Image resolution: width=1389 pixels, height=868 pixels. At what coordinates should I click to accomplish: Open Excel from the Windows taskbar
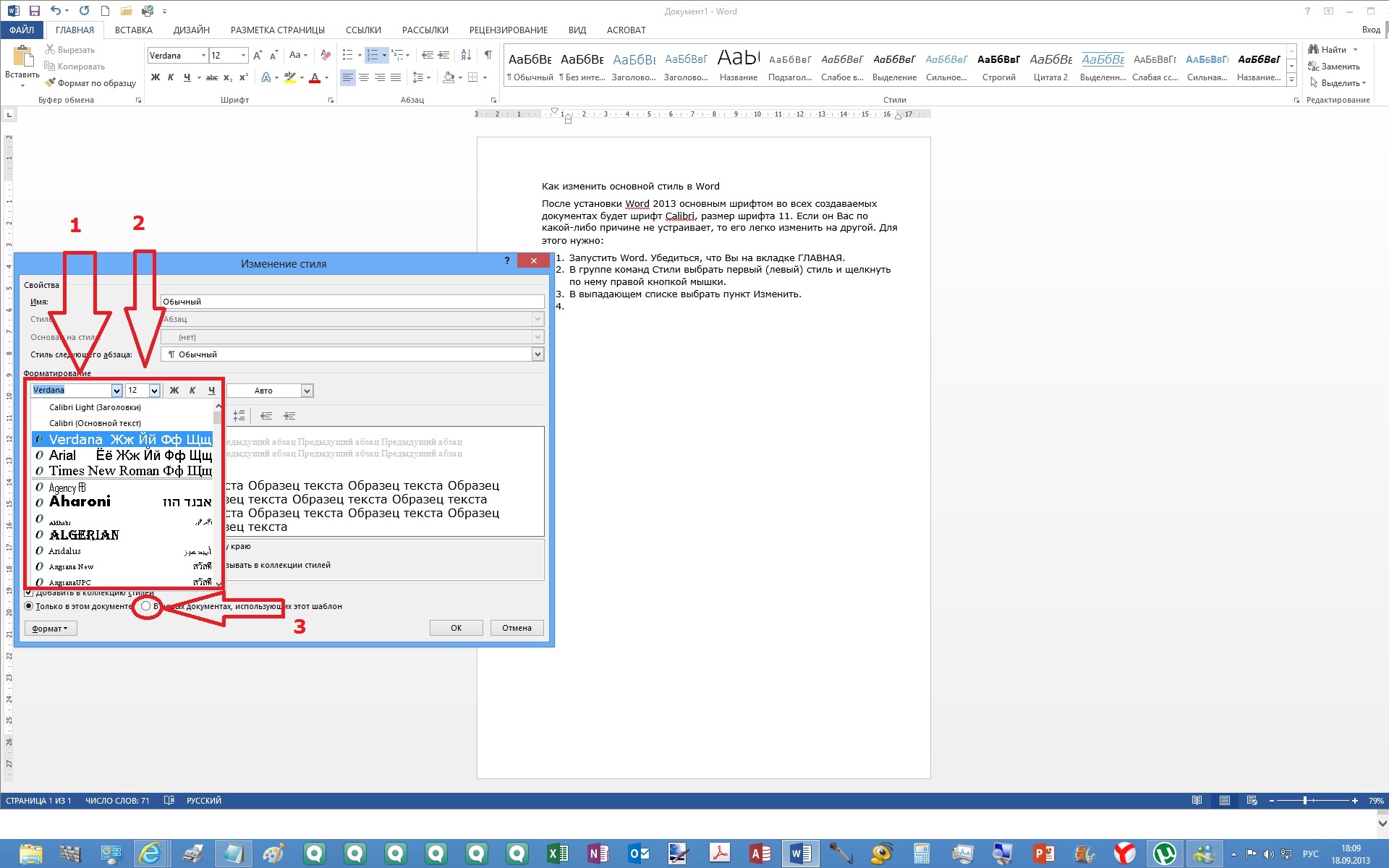coord(557,854)
